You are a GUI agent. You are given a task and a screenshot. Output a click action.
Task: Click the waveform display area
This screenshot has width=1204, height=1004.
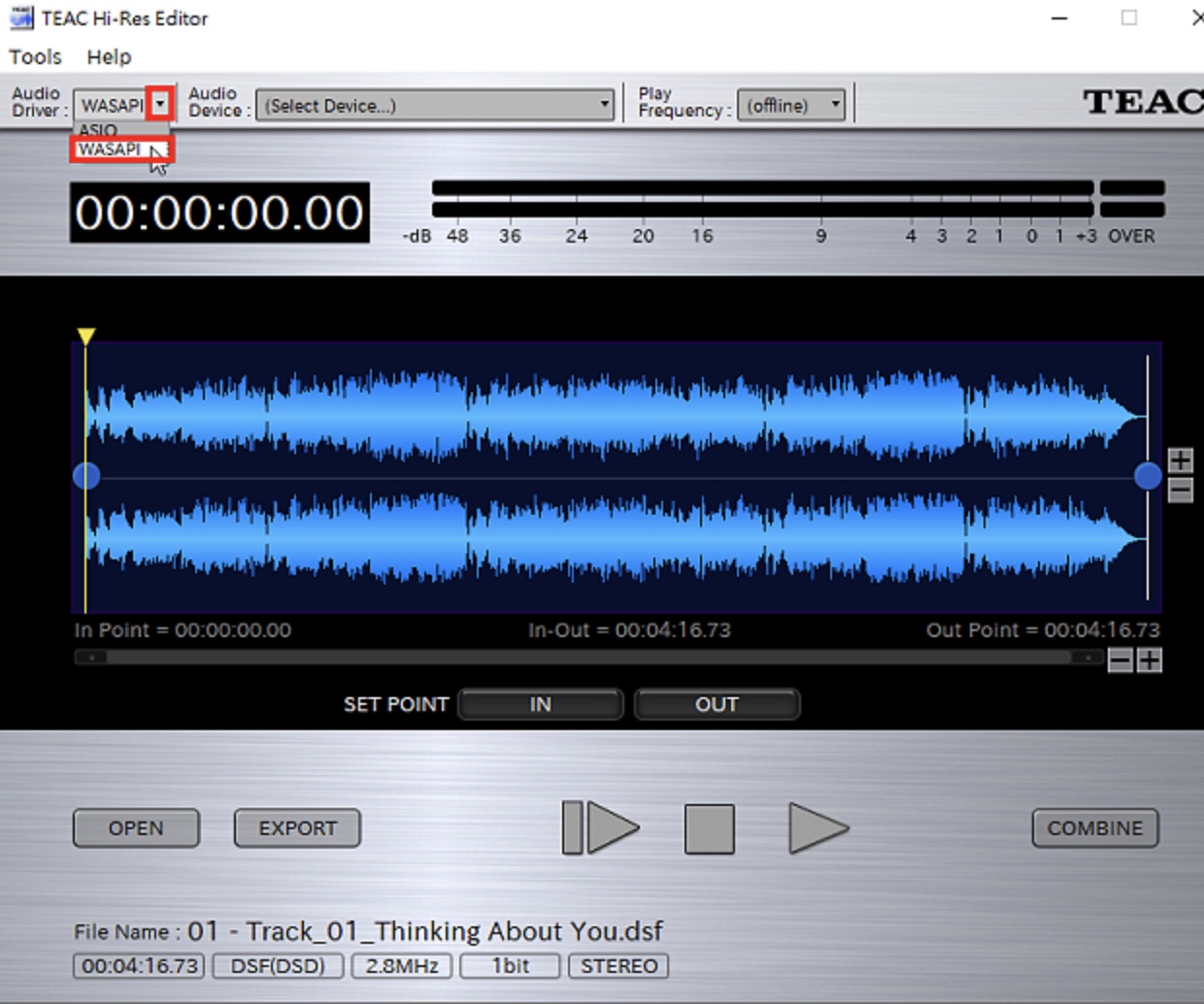[617, 477]
